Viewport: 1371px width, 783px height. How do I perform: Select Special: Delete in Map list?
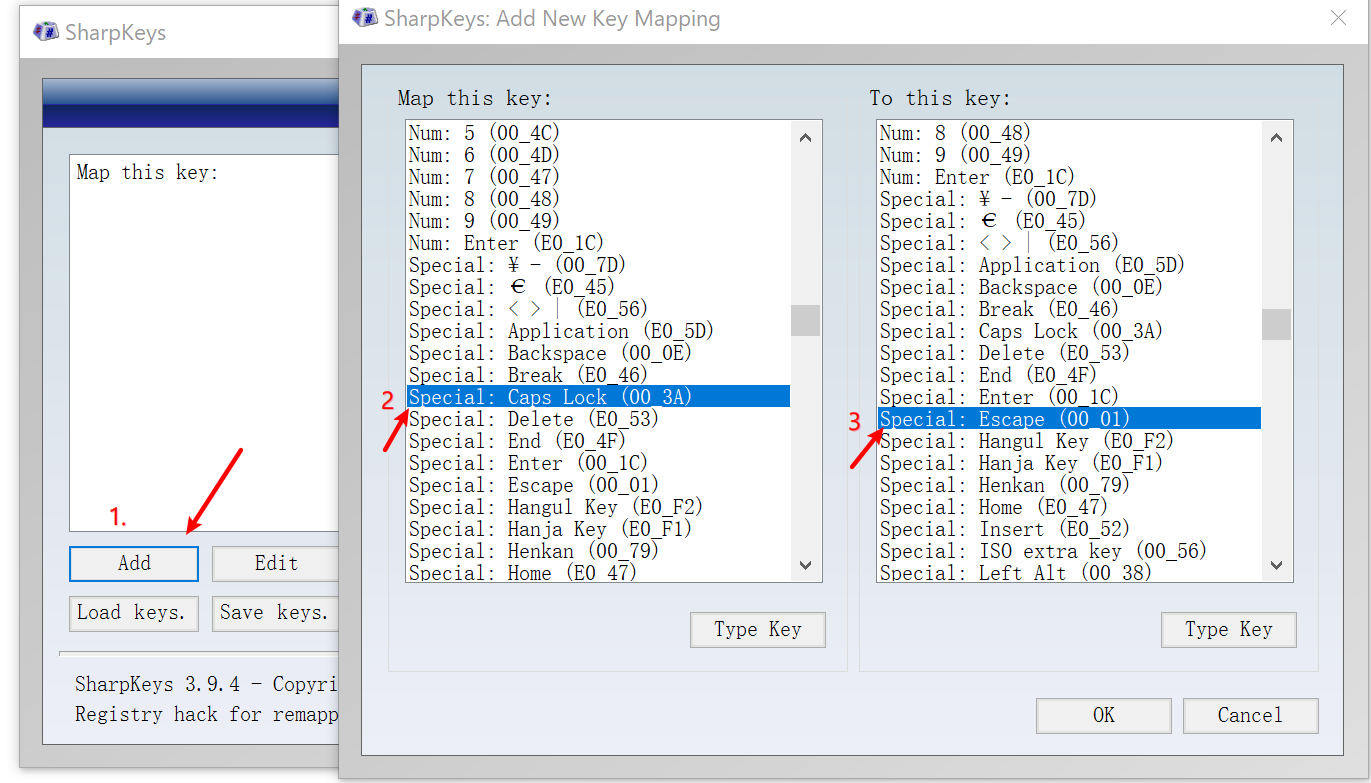pyautogui.click(x=598, y=419)
